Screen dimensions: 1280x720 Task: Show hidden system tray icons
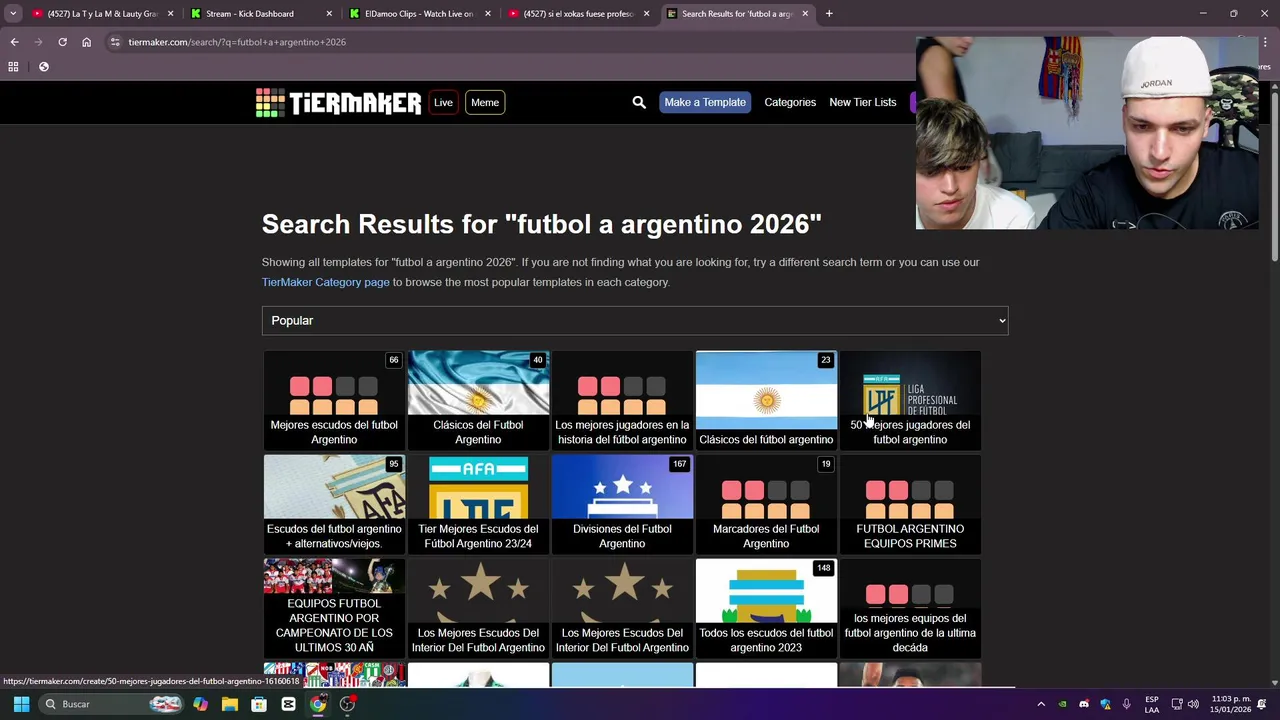pos(1041,704)
